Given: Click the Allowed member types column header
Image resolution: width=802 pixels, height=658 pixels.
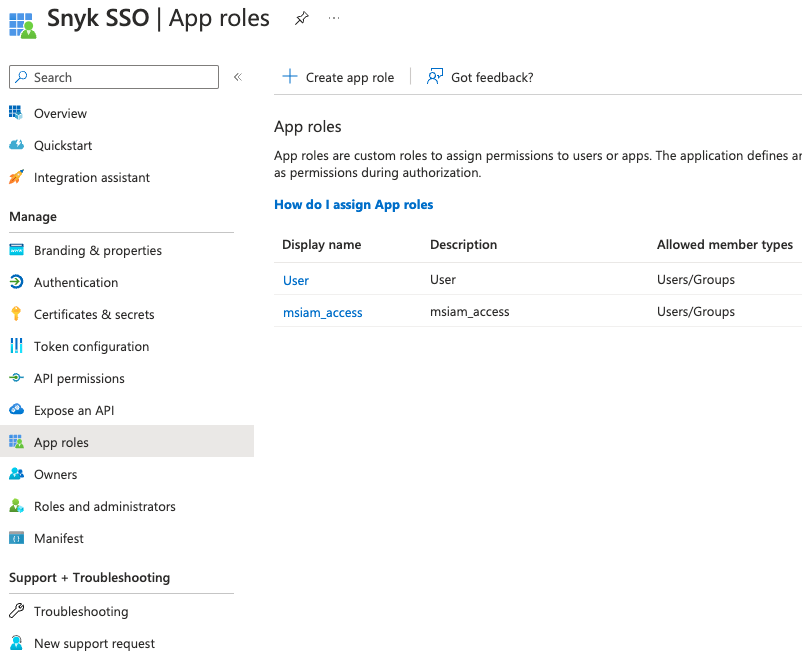Looking at the screenshot, I should pyautogui.click(x=725, y=245).
